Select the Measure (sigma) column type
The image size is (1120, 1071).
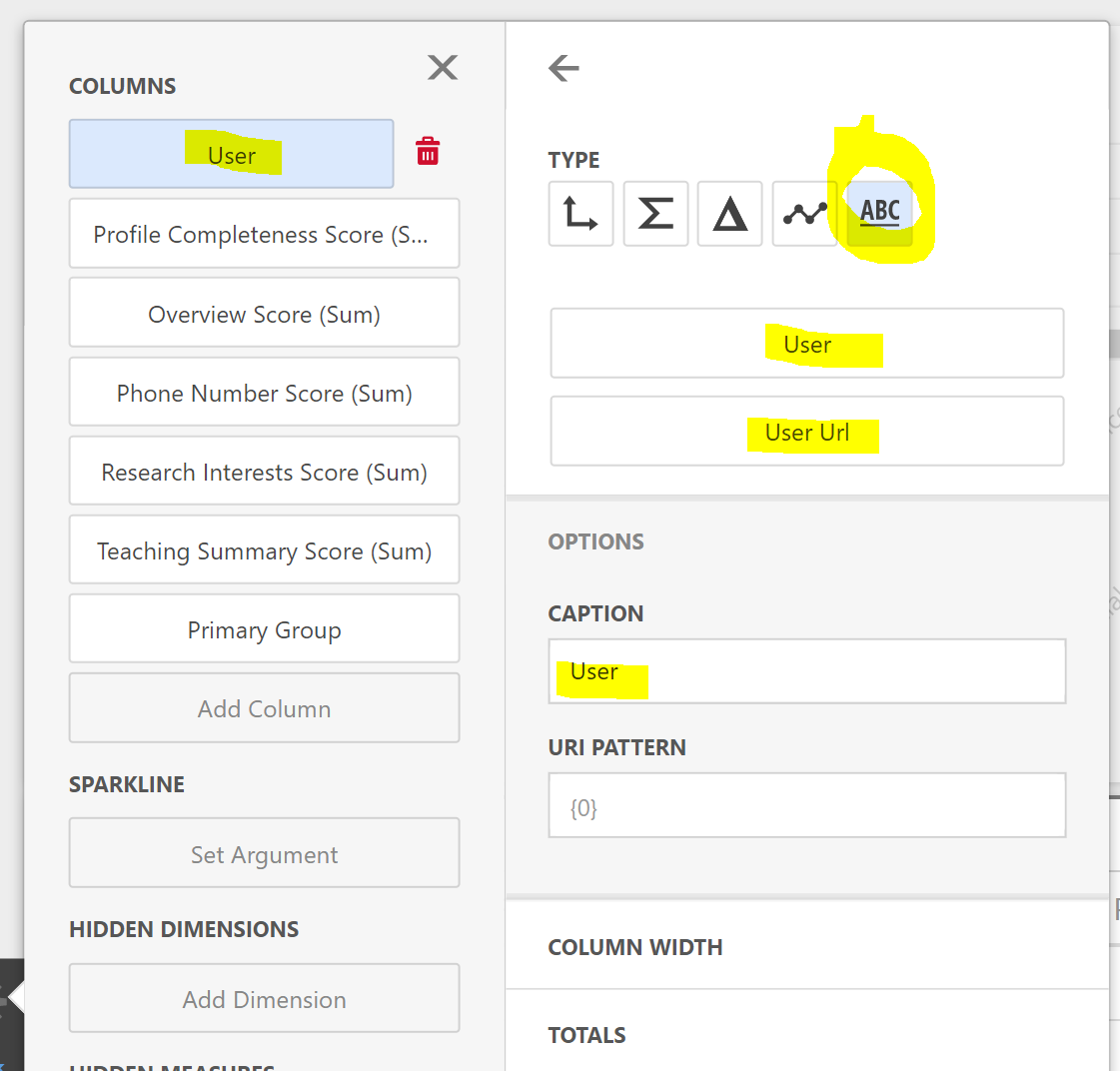click(655, 214)
